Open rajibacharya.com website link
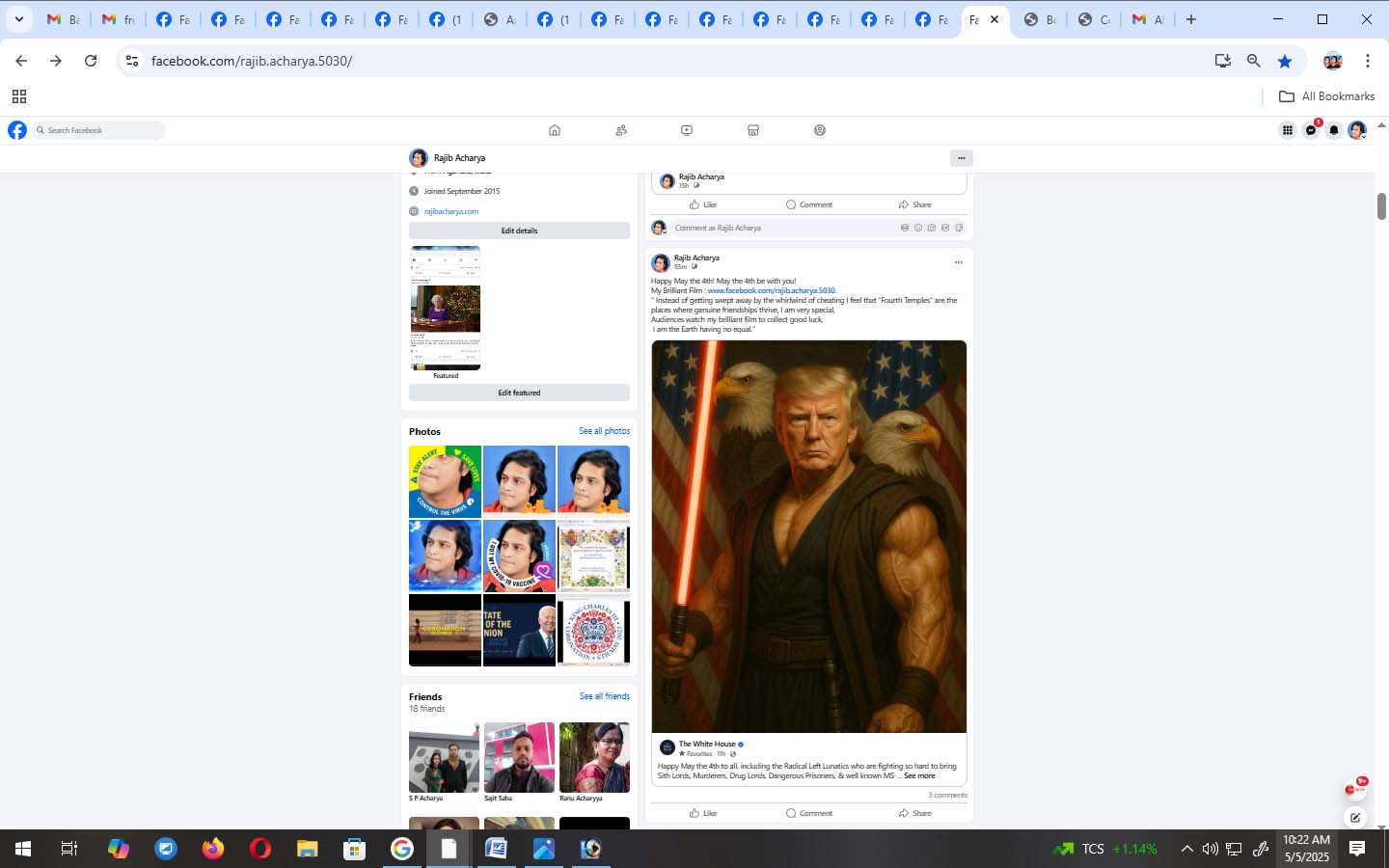This screenshot has height=868, width=1389. click(x=451, y=211)
